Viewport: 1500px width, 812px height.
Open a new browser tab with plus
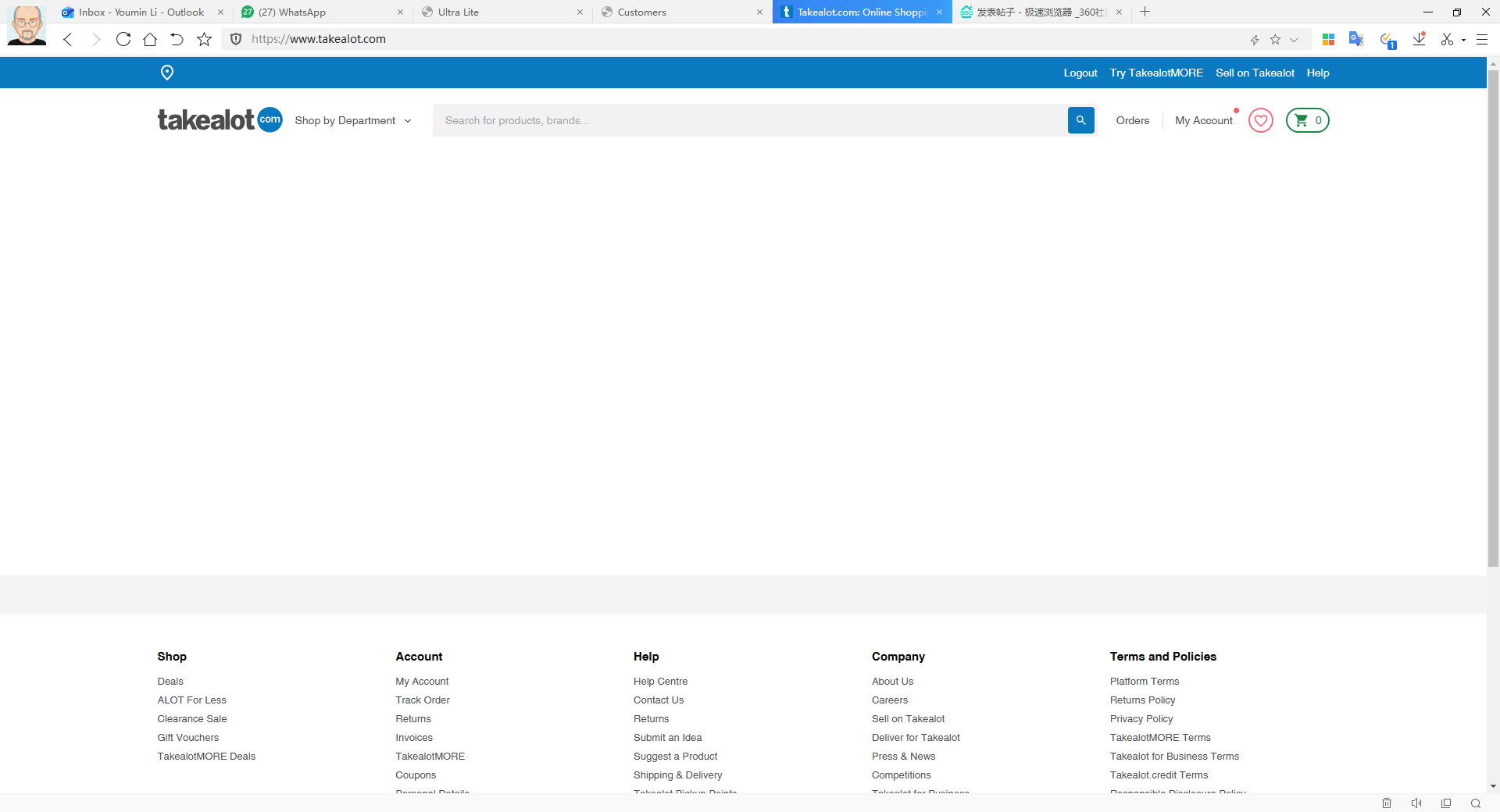pyautogui.click(x=1145, y=12)
